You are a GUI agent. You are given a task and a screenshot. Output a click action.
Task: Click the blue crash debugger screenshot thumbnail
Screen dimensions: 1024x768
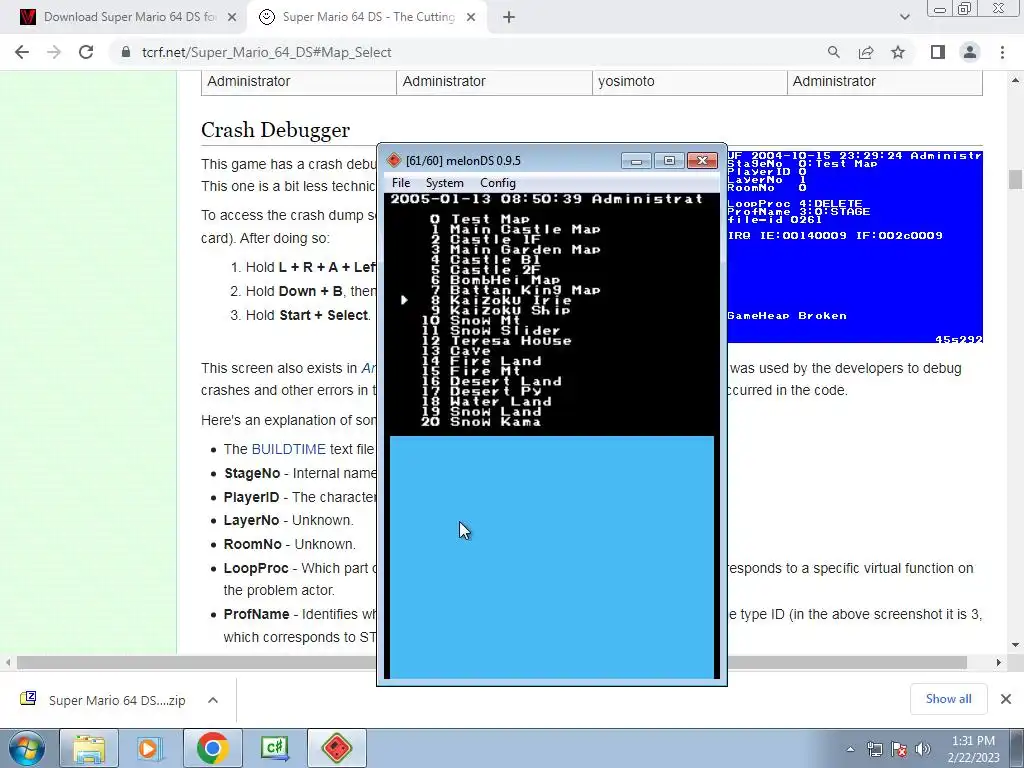(x=855, y=247)
